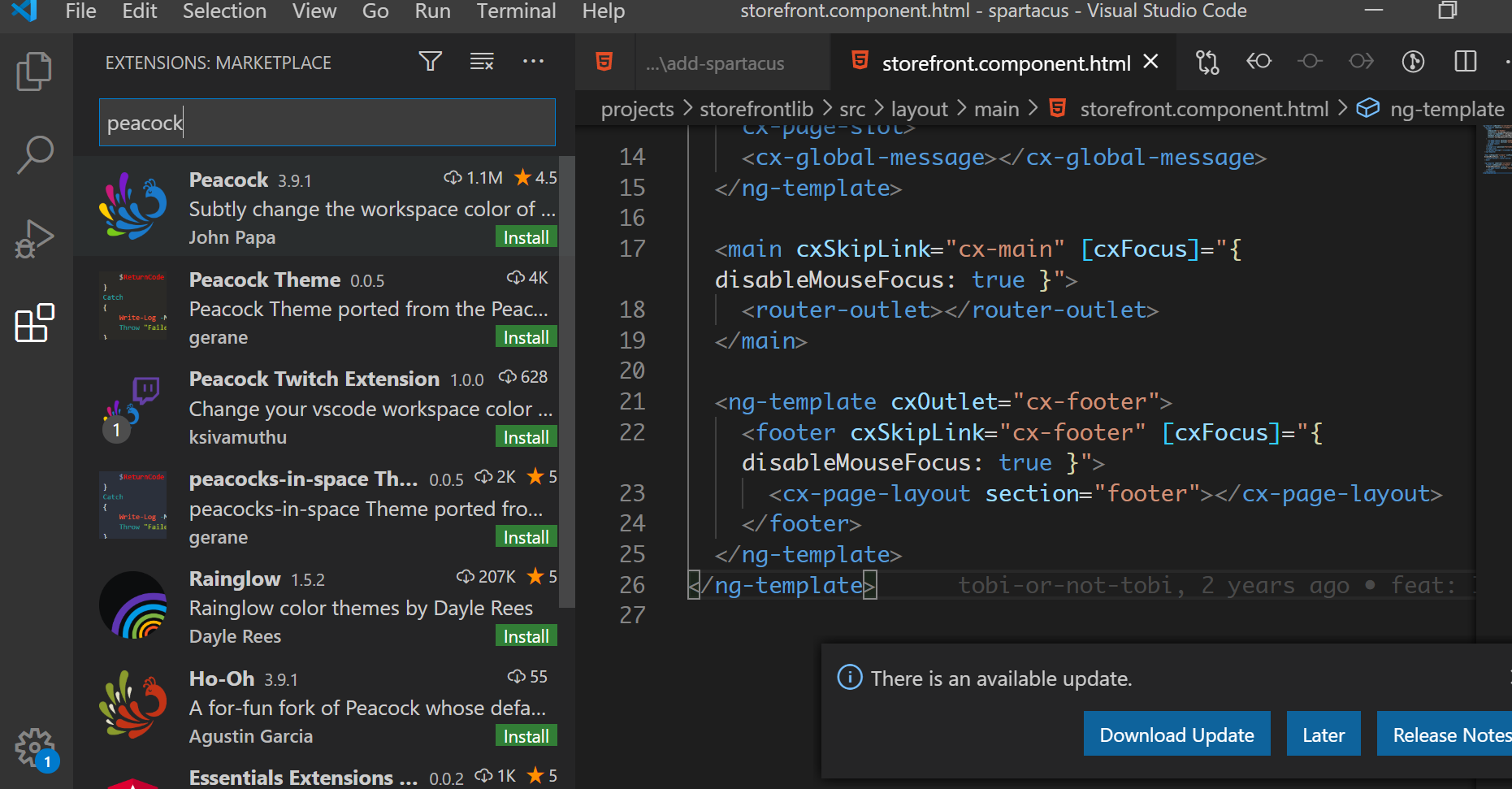Click the cx-global-message tag on line 14
The height and width of the screenshot is (789, 1512).
pos(1003,158)
